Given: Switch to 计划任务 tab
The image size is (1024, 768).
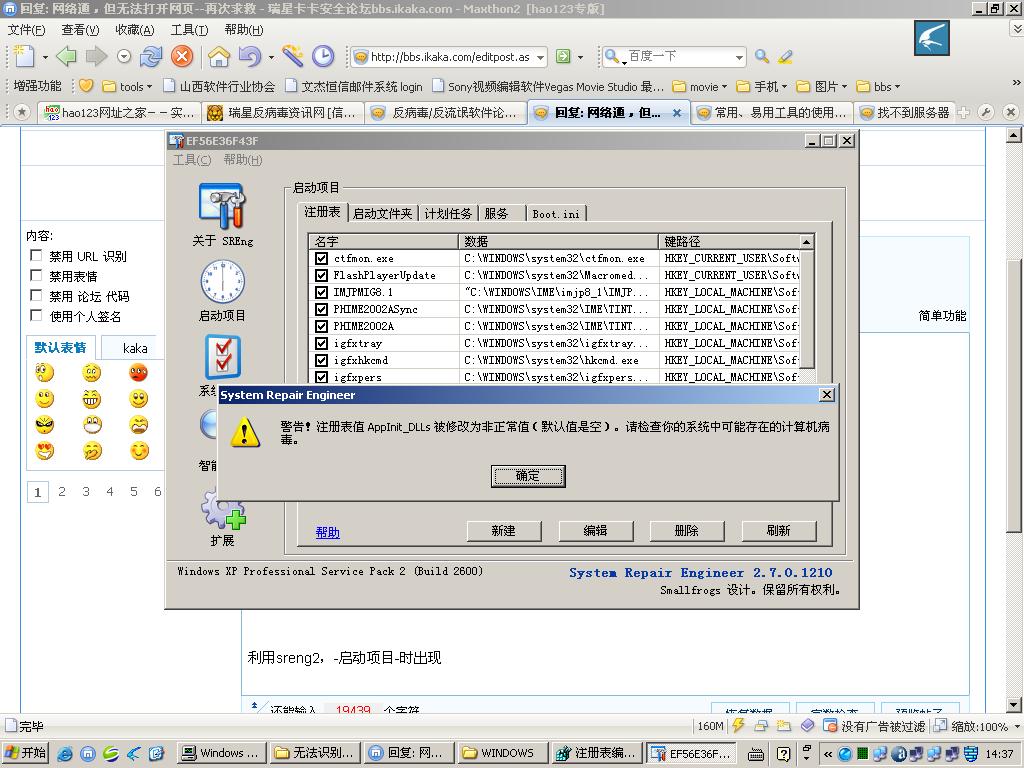Looking at the screenshot, I should pos(448,214).
